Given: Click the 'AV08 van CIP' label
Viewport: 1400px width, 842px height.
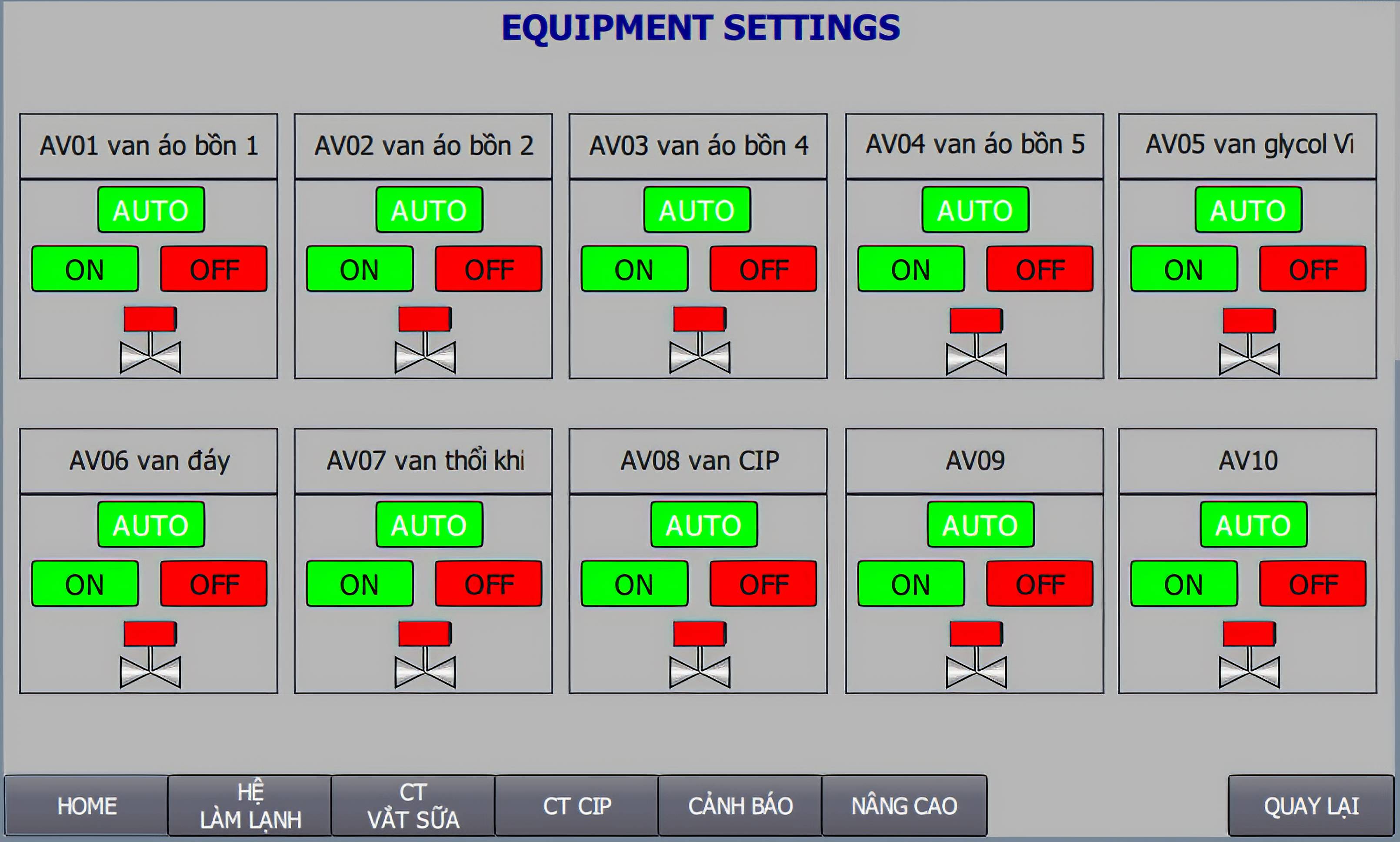Looking at the screenshot, I should pyautogui.click(x=700, y=460).
